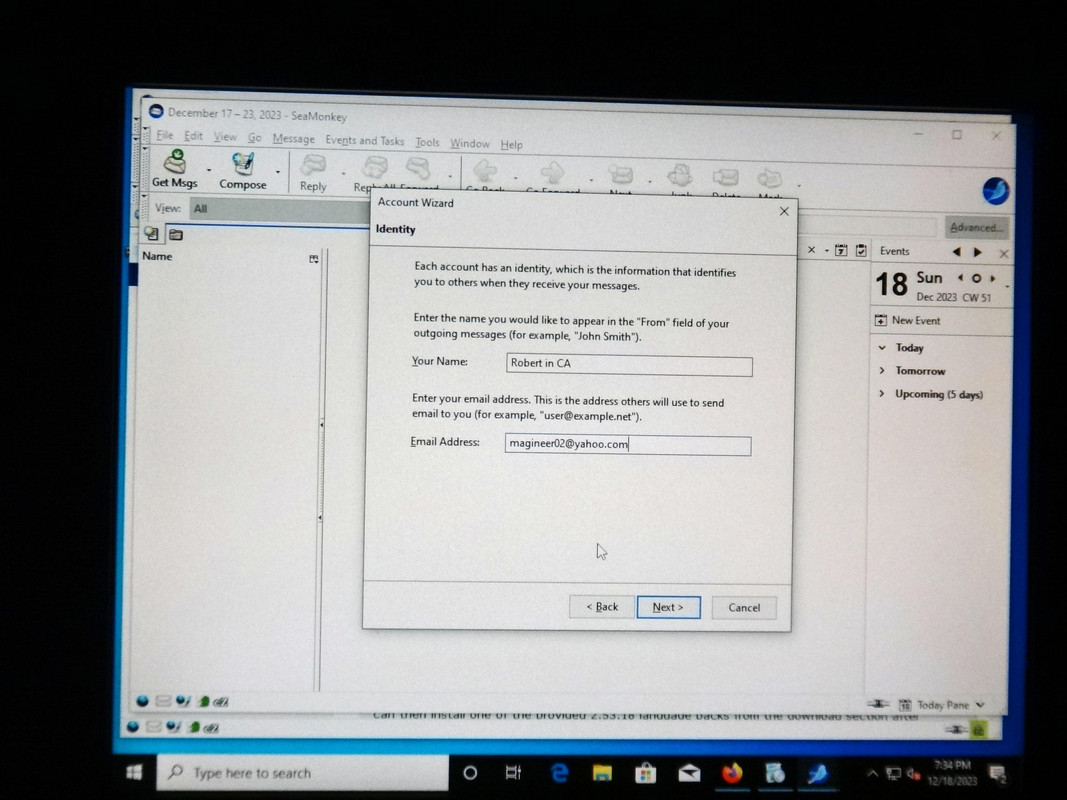
Task: Open the Message menu
Action: point(293,139)
